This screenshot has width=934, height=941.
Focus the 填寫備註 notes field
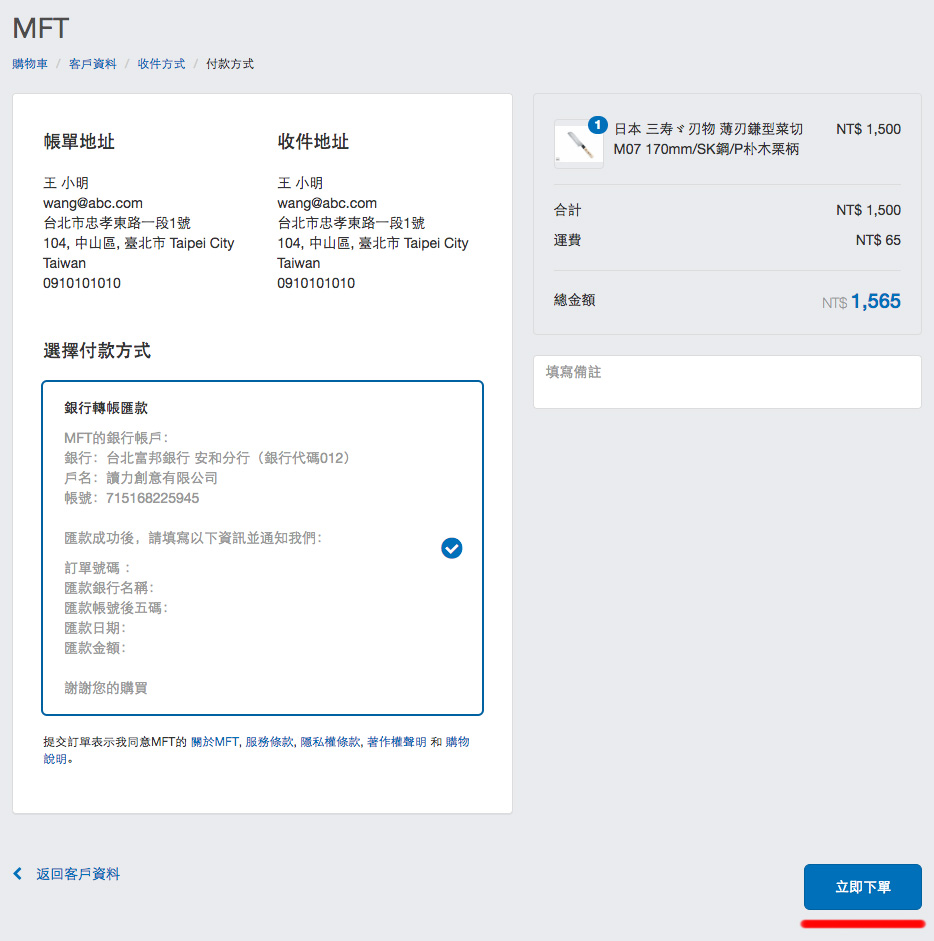point(727,382)
